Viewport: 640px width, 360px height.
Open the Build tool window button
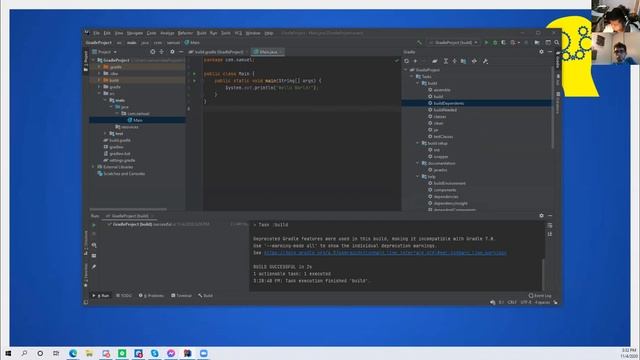coord(205,296)
